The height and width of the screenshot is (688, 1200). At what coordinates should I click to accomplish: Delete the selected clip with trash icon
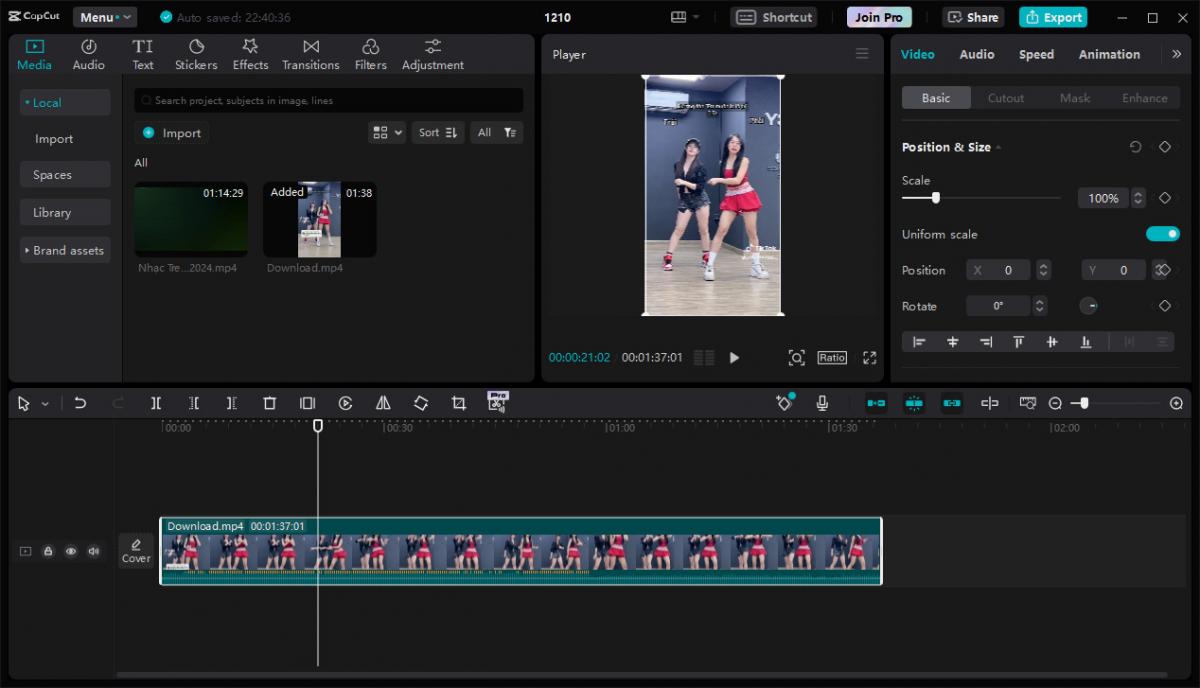269,403
